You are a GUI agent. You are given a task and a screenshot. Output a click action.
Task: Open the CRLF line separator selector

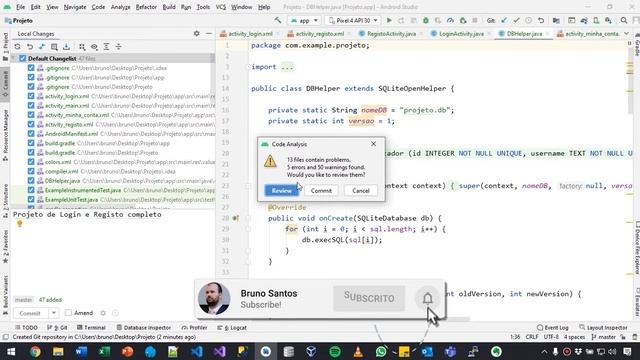click(532, 337)
